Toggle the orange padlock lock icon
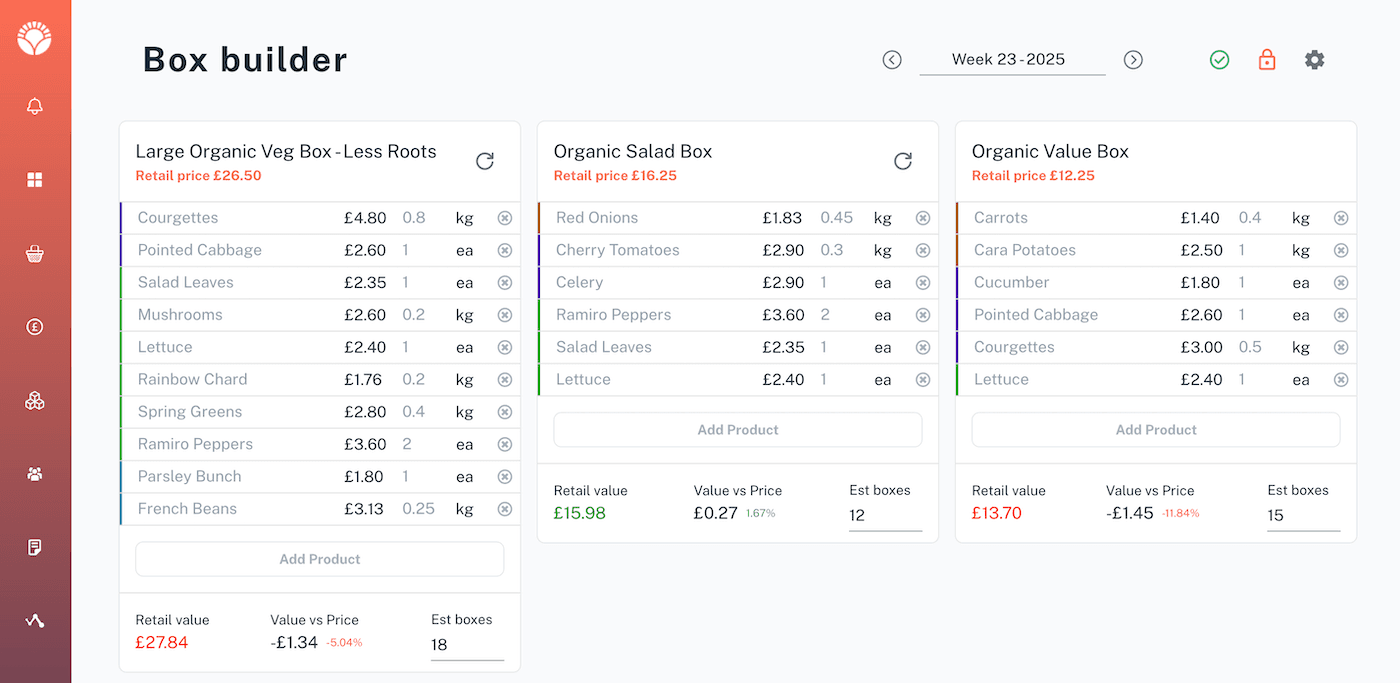The width and height of the screenshot is (1400, 683). point(1267,60)
